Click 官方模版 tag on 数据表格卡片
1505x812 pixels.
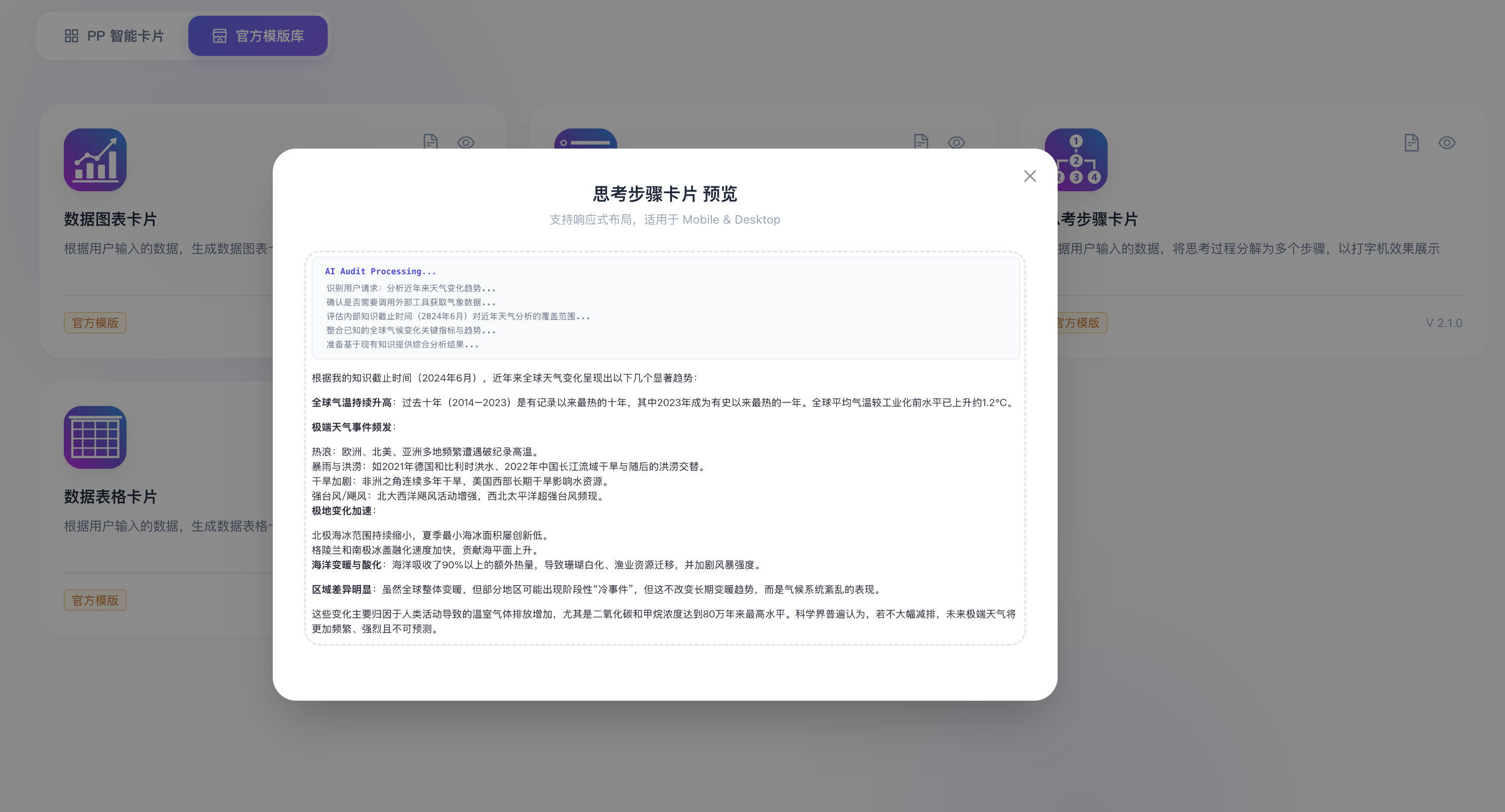pos(95,601)
